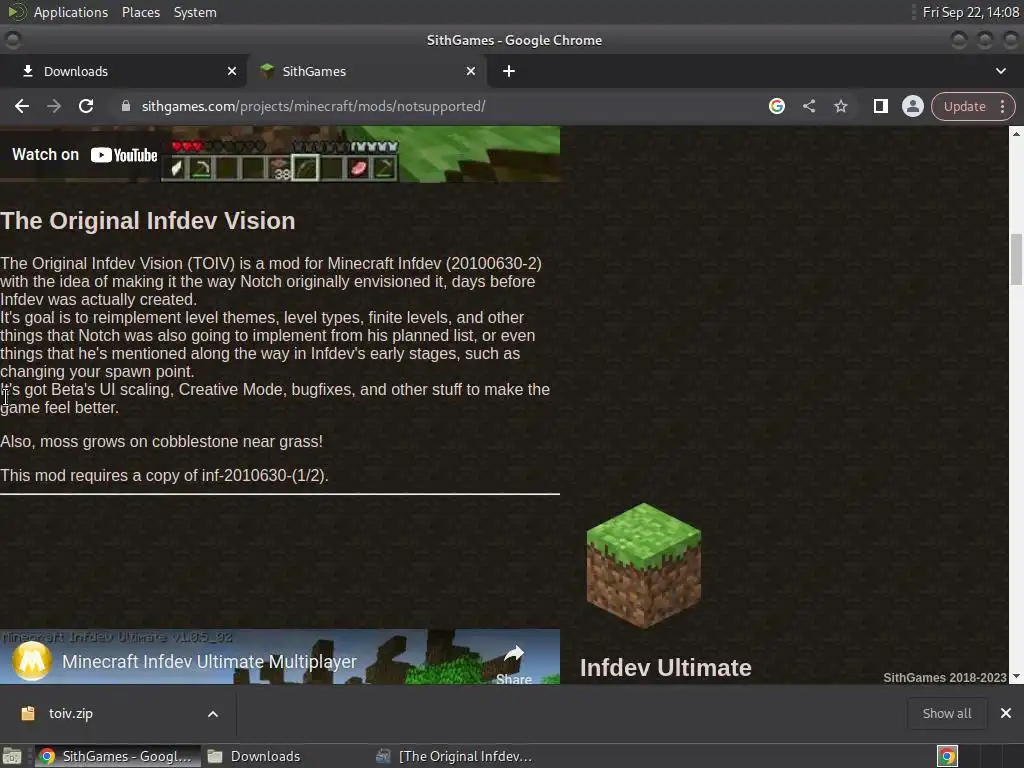Click the grass block image
This screenshot has height=768, width=1024.
pyautogui.click(x=644, y=566)
